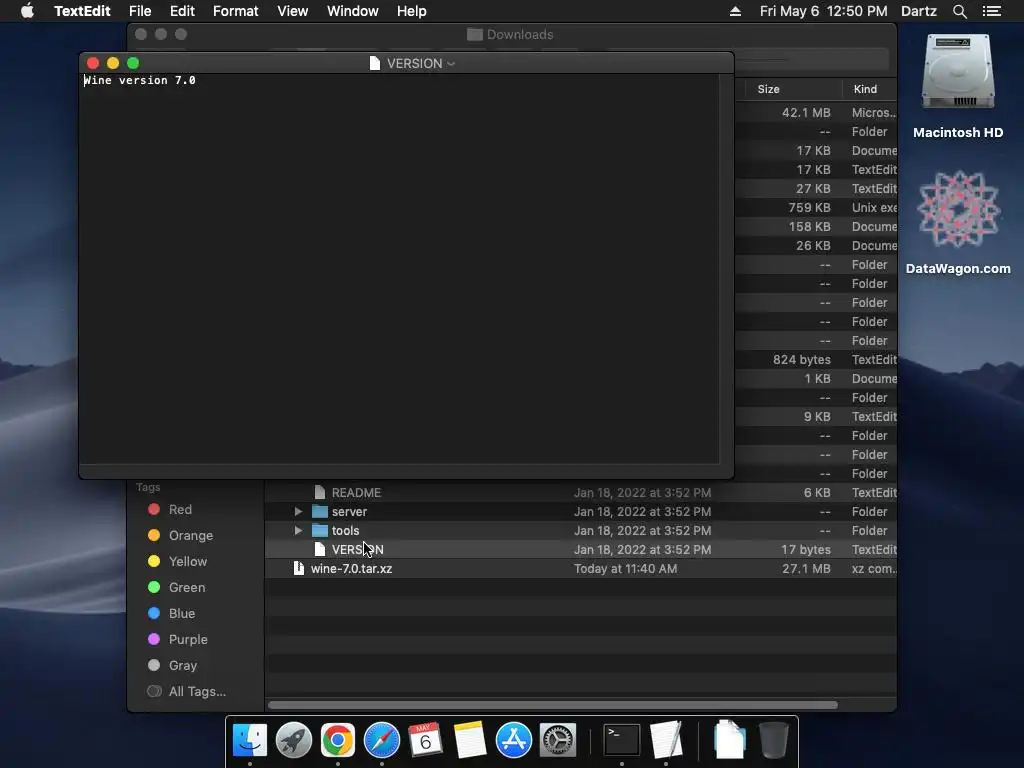Click TextEdit icon in the Dock
Screen dimensions: 1024x768
coord(665,740)
